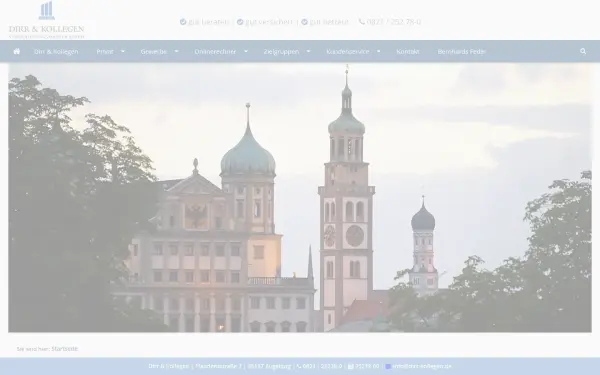Click 'gut beraten' header text
The height and width of the screenshot is (375, 600).
pos(209,22)
